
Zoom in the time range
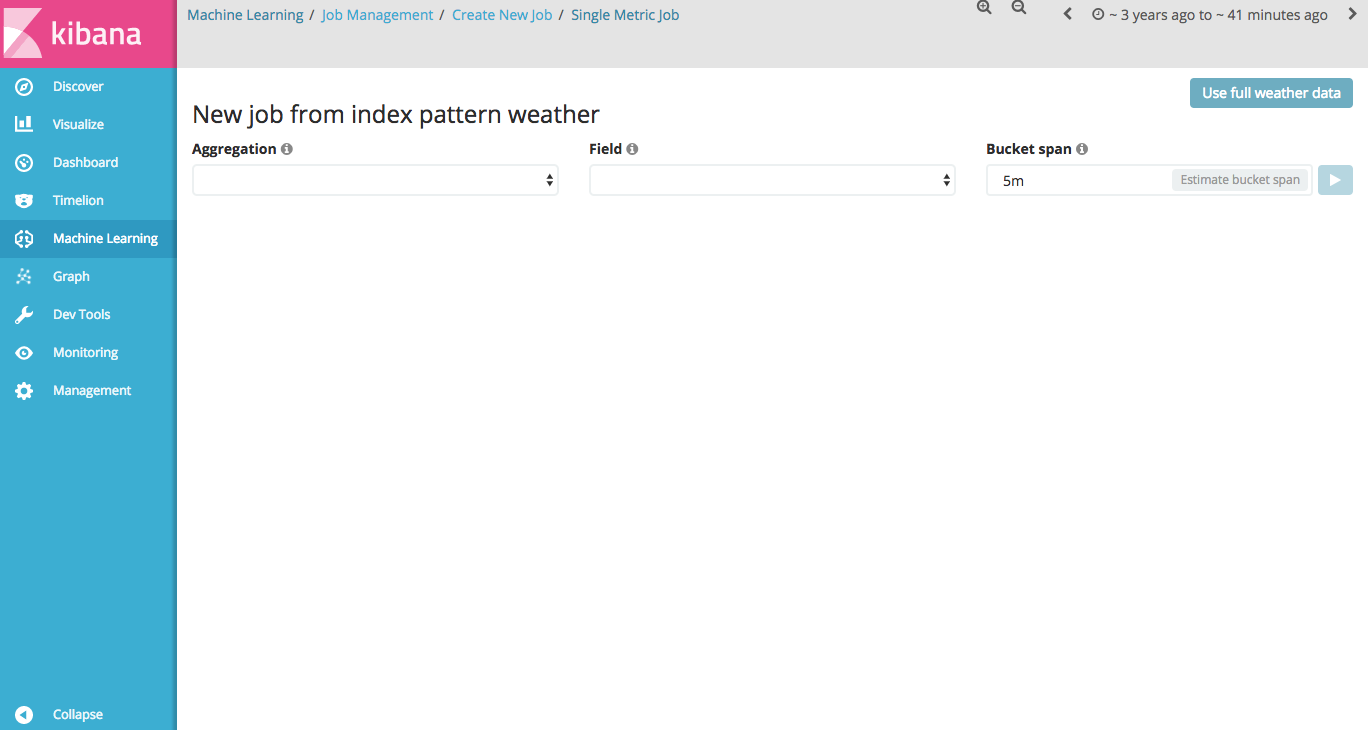tap(984, 8)
